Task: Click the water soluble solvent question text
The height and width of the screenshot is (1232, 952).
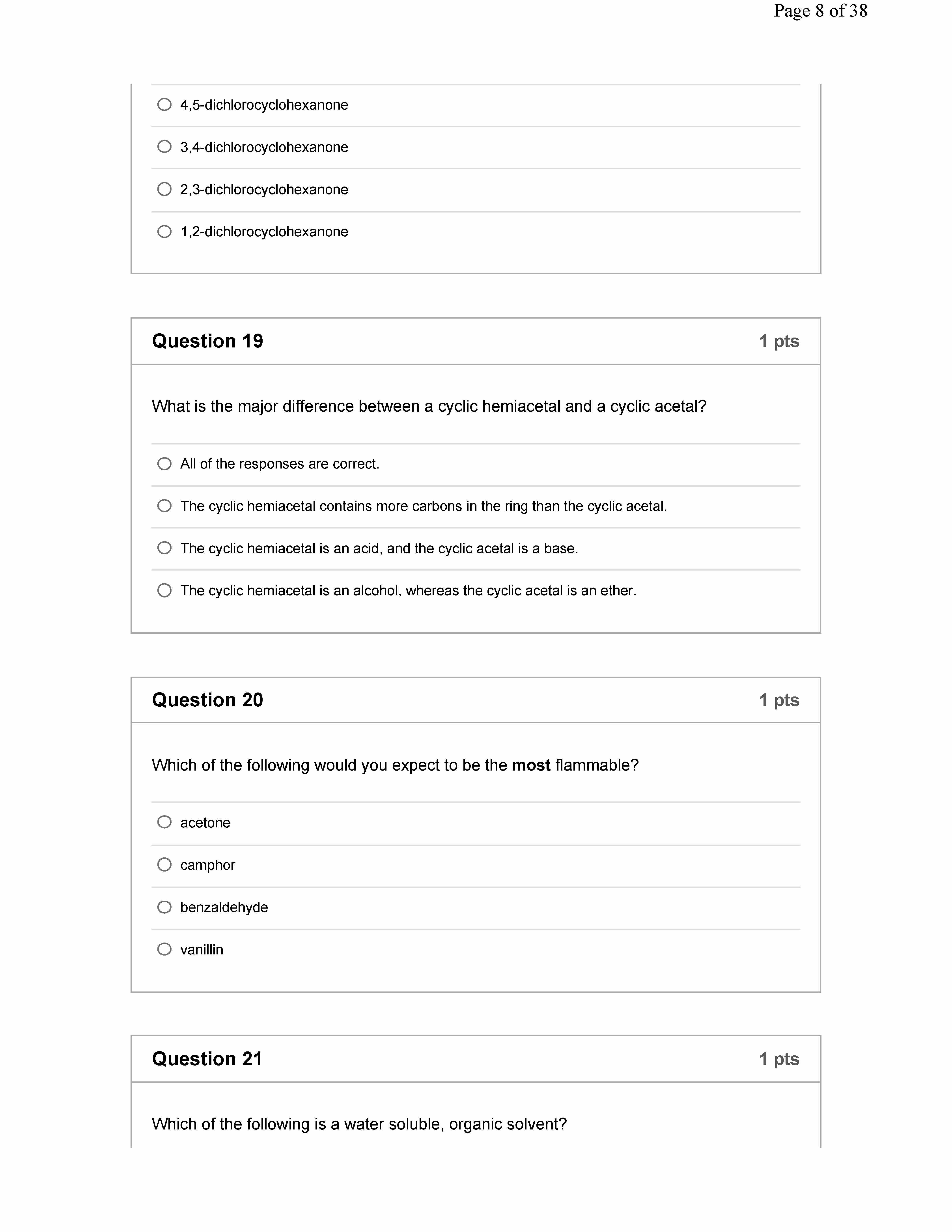Action: pos(359,1124)
